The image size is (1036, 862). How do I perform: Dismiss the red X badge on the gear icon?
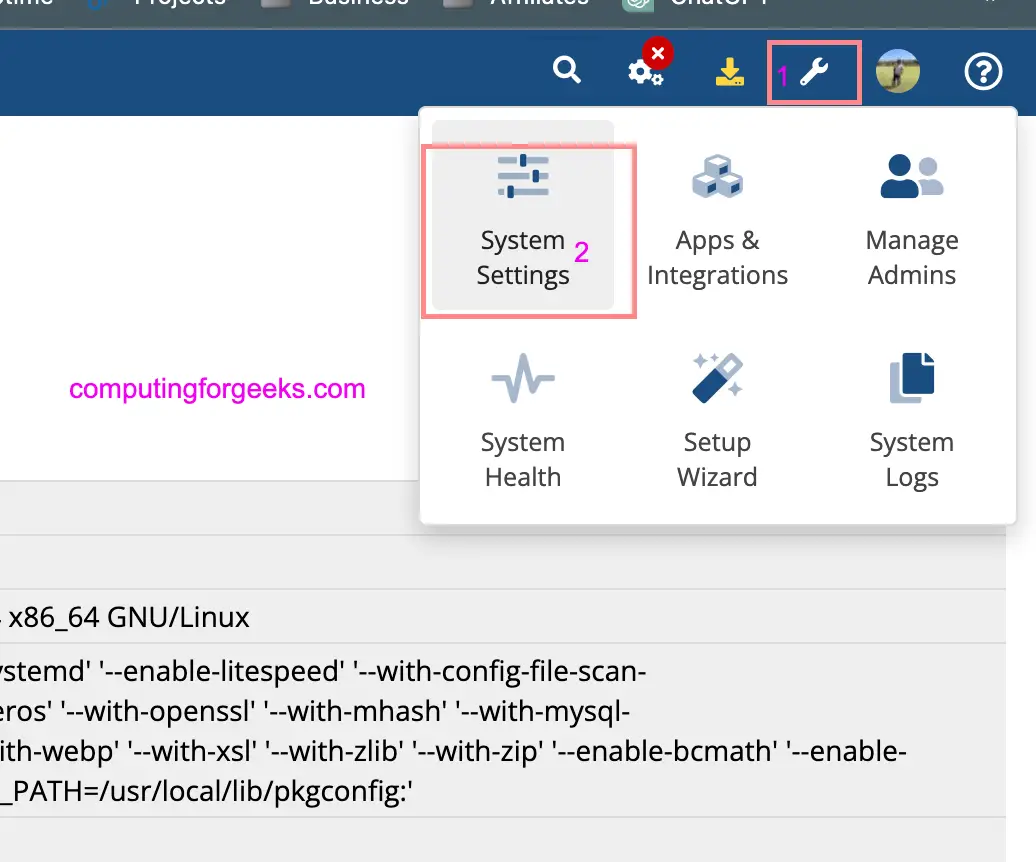659,54
